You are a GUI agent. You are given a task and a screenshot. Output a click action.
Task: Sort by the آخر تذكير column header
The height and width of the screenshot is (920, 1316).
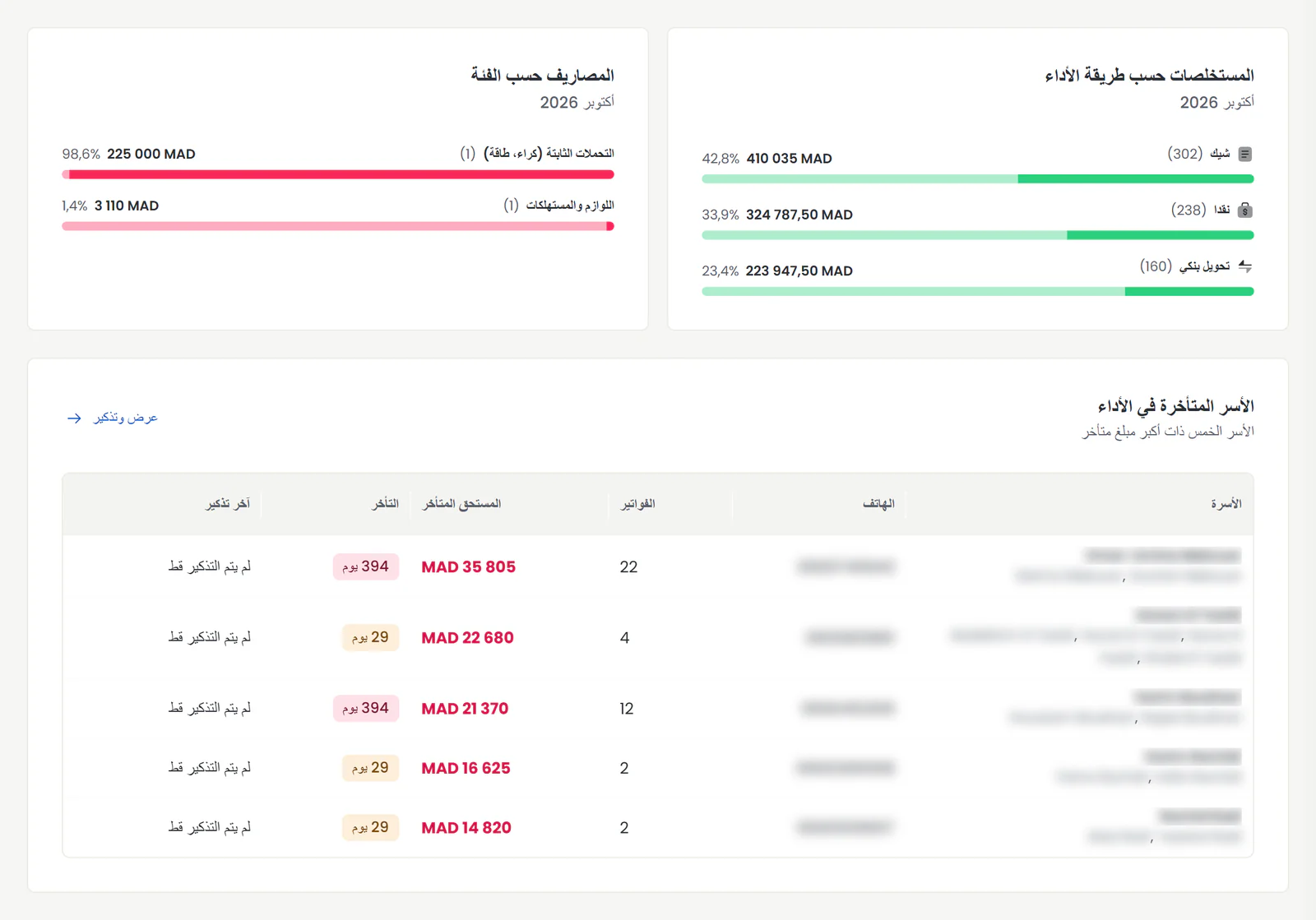pos(228,503)
